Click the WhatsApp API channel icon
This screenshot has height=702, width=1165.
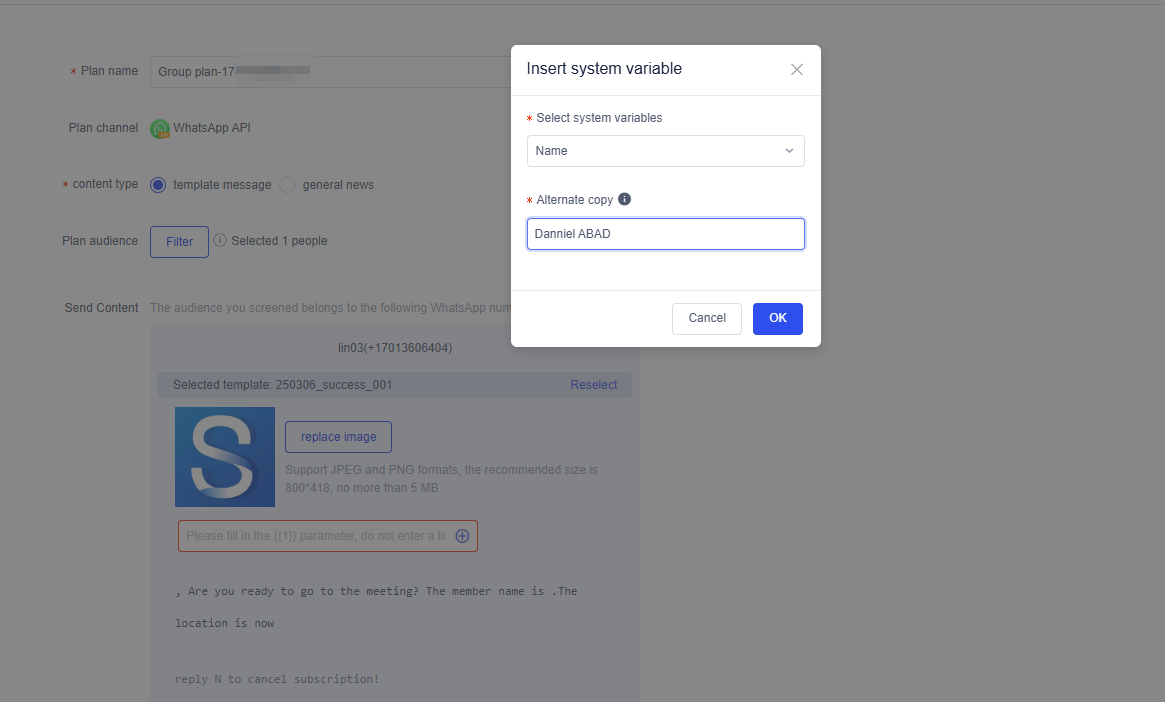click(160, 129)
